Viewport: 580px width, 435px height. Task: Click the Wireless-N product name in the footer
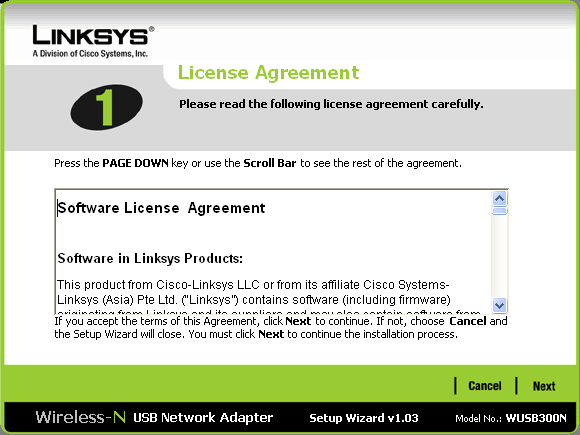tap(81, 418)
